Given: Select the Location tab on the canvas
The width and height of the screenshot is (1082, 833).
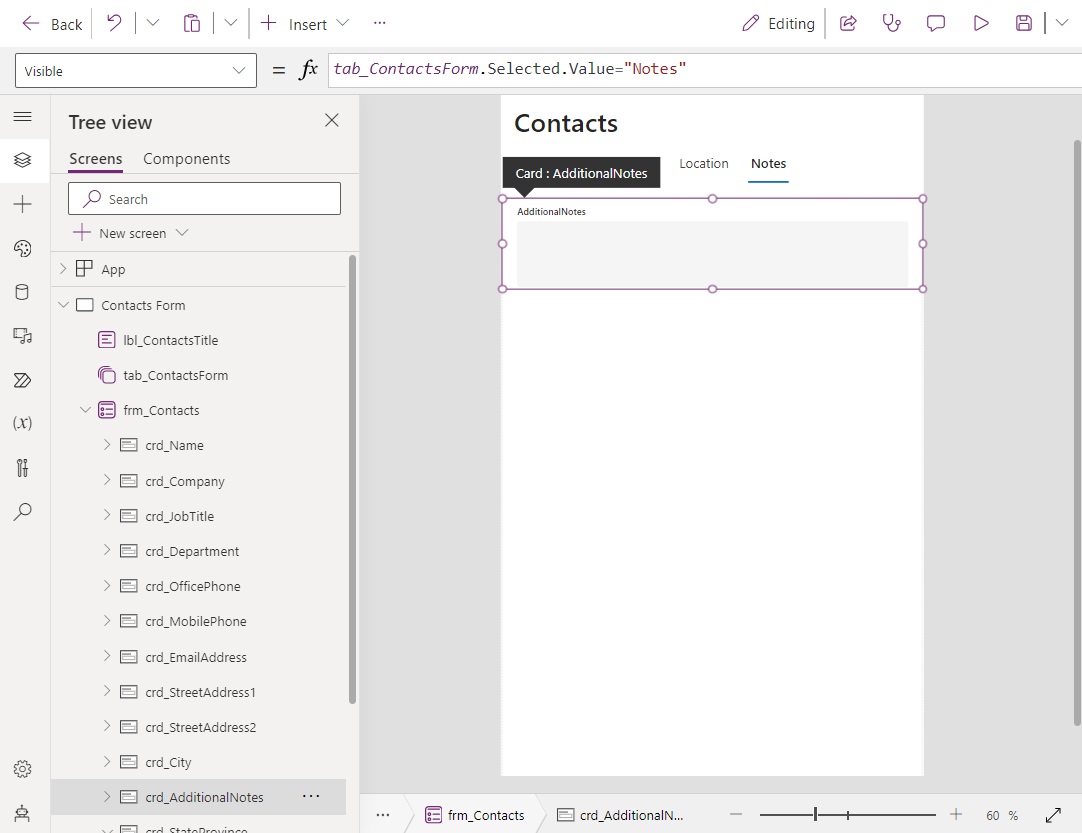Looking at the screenshot, I should (704, 163).
